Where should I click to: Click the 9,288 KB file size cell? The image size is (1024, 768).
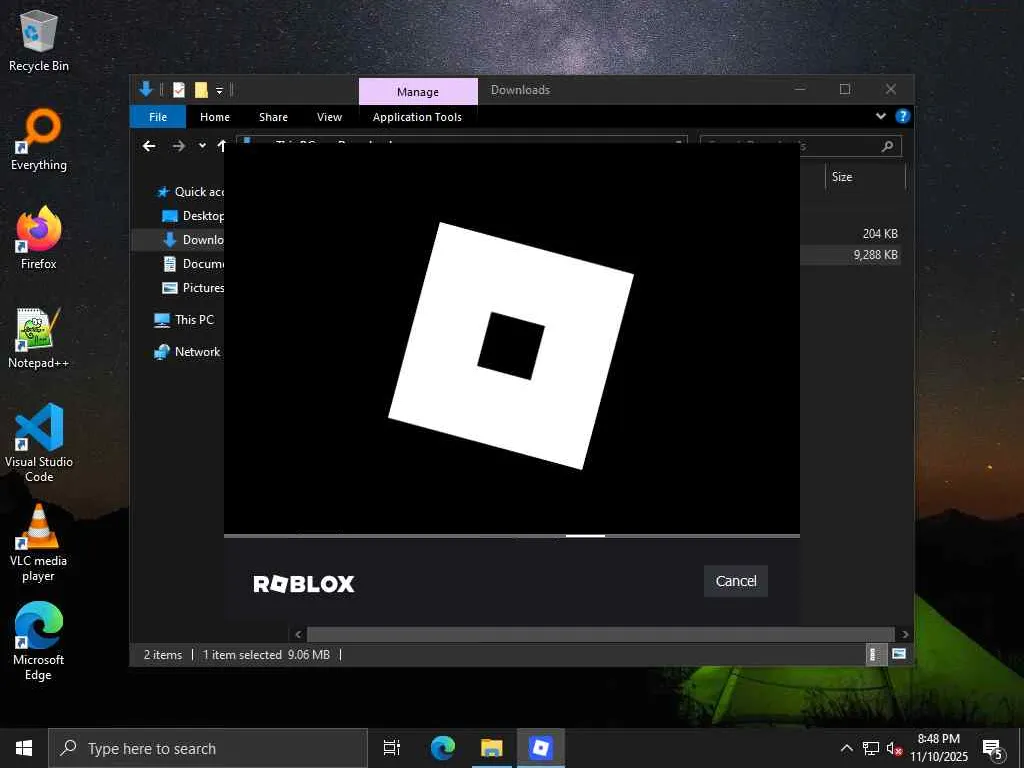click(x=875, y=255)
